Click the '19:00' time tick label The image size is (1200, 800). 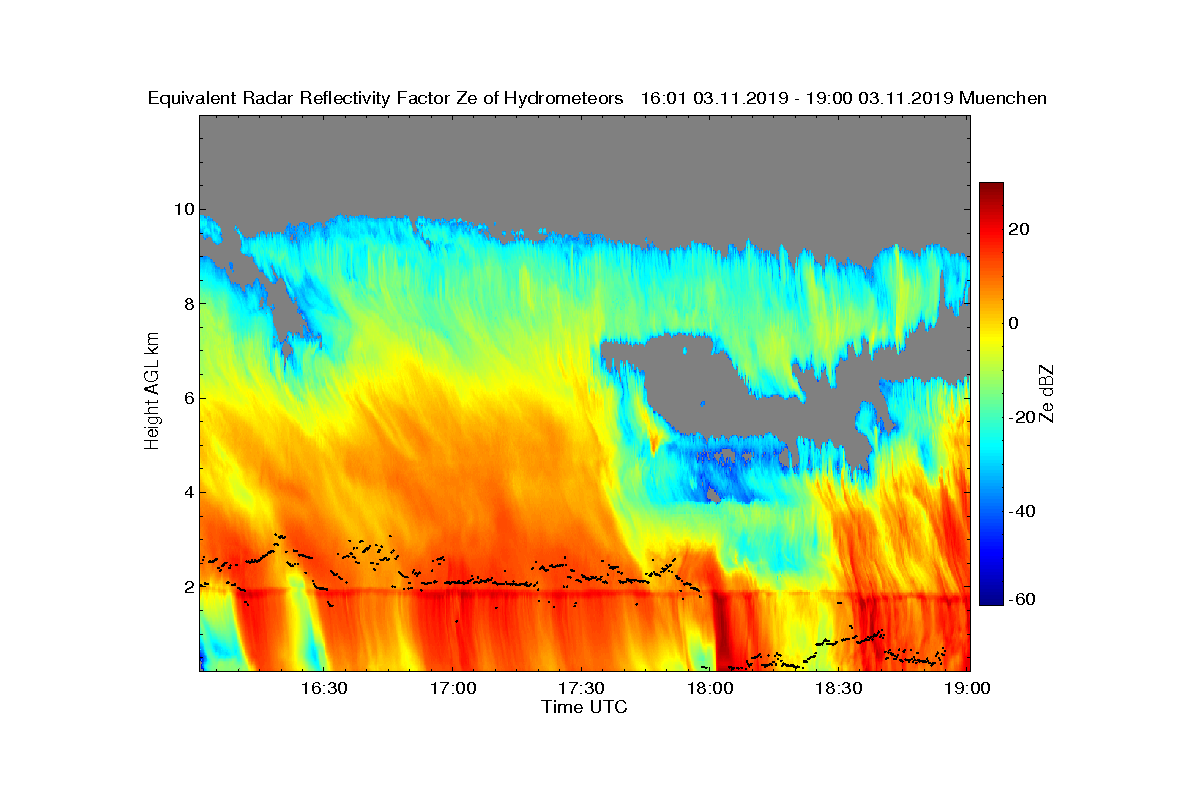pos(968,689)
